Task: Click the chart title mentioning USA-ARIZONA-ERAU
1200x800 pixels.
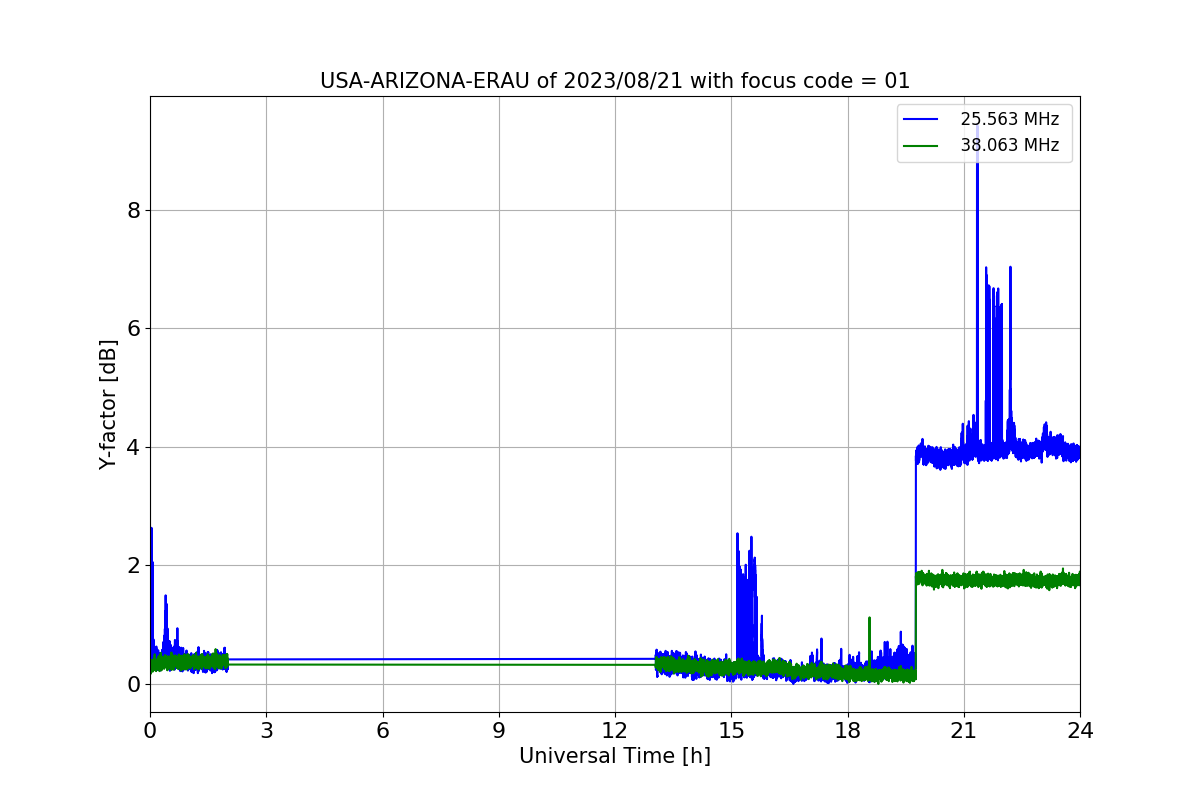Action: (x=615, y=81)
